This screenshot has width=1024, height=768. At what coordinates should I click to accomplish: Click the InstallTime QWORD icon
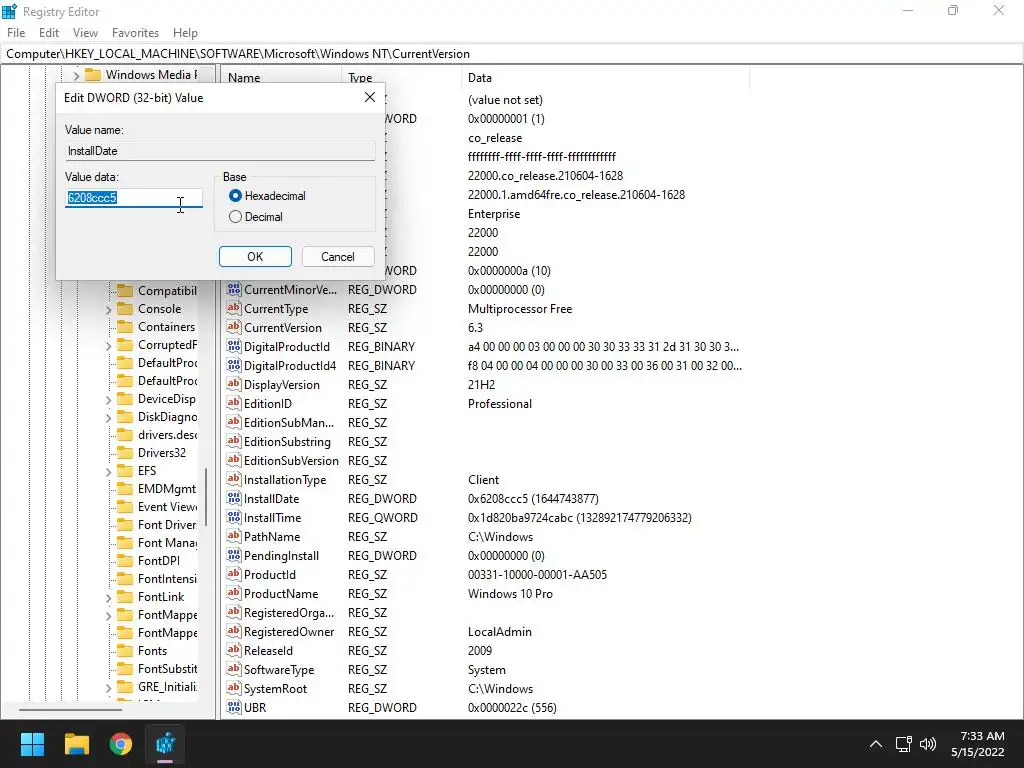point(234,517)
